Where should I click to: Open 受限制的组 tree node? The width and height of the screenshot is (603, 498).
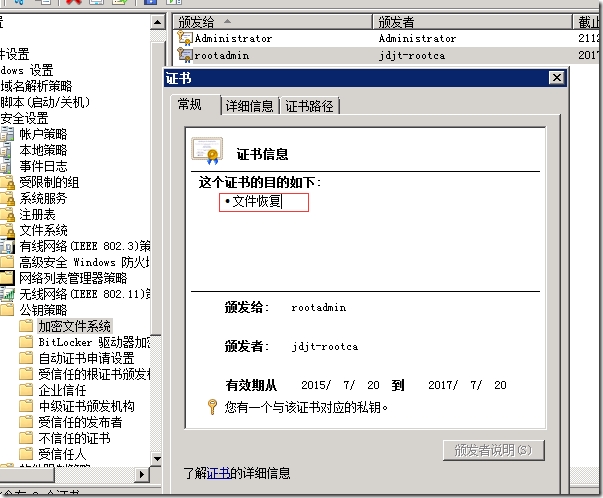(x=49, y=182)
